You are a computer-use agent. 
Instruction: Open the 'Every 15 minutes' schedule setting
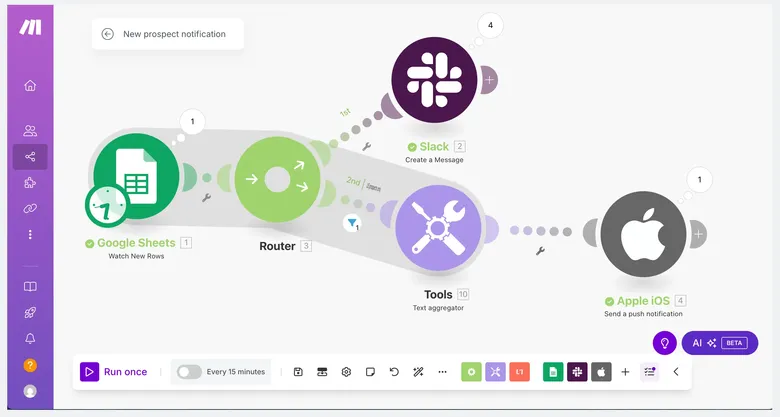coord(236,372)
